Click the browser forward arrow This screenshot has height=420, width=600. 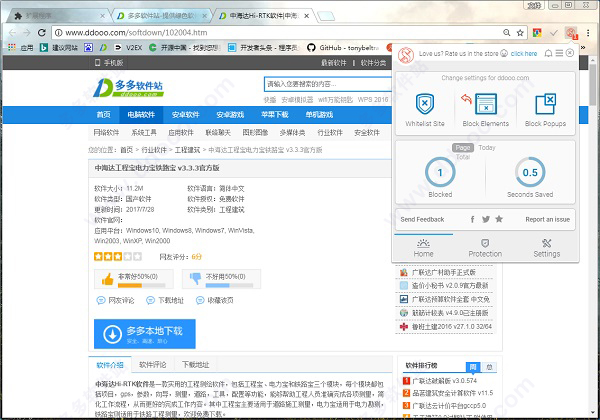point(26,33)
